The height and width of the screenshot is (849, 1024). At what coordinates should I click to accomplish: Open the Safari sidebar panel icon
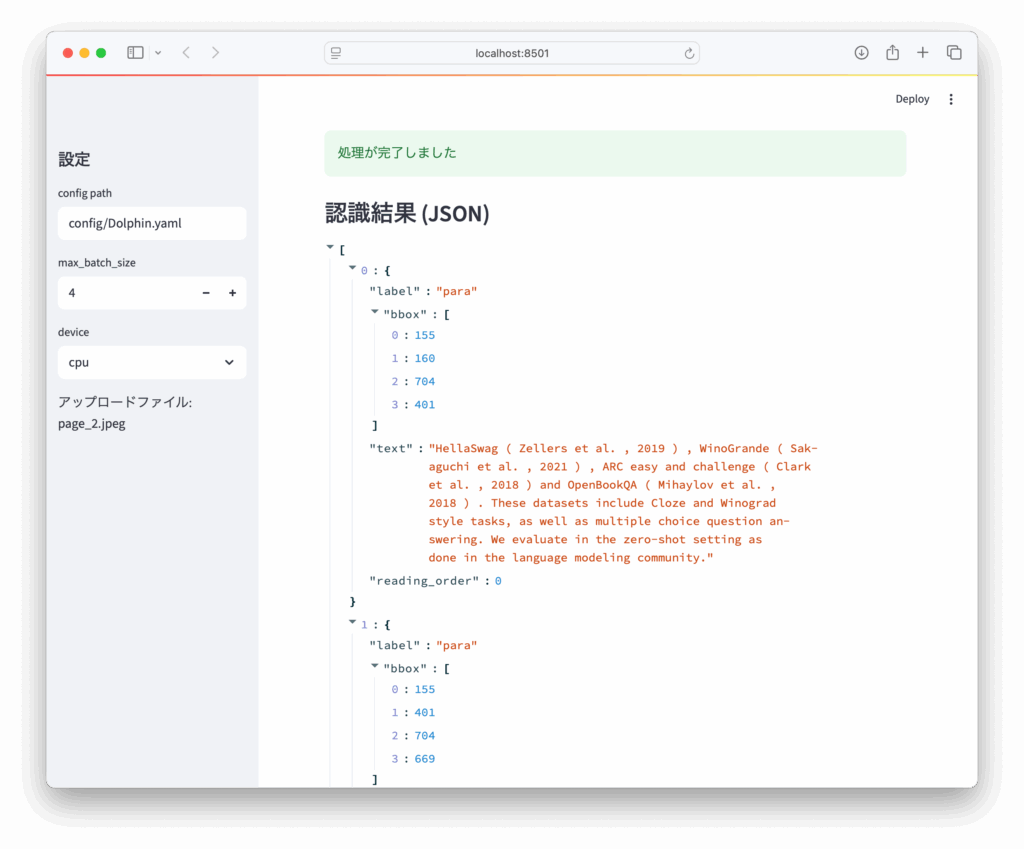coord(135,53)
